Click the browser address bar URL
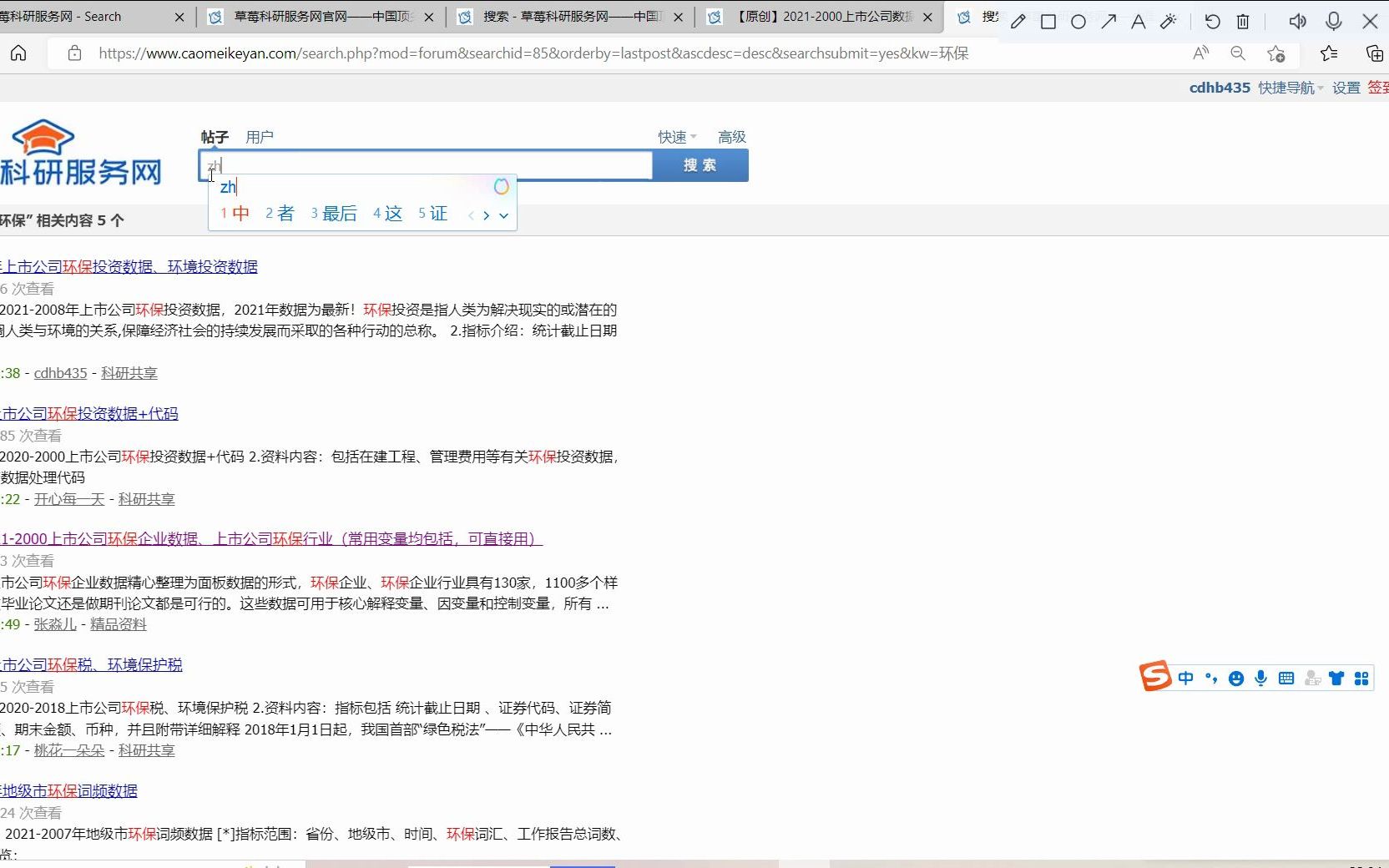1389x868 pixels. pos(533,53)
